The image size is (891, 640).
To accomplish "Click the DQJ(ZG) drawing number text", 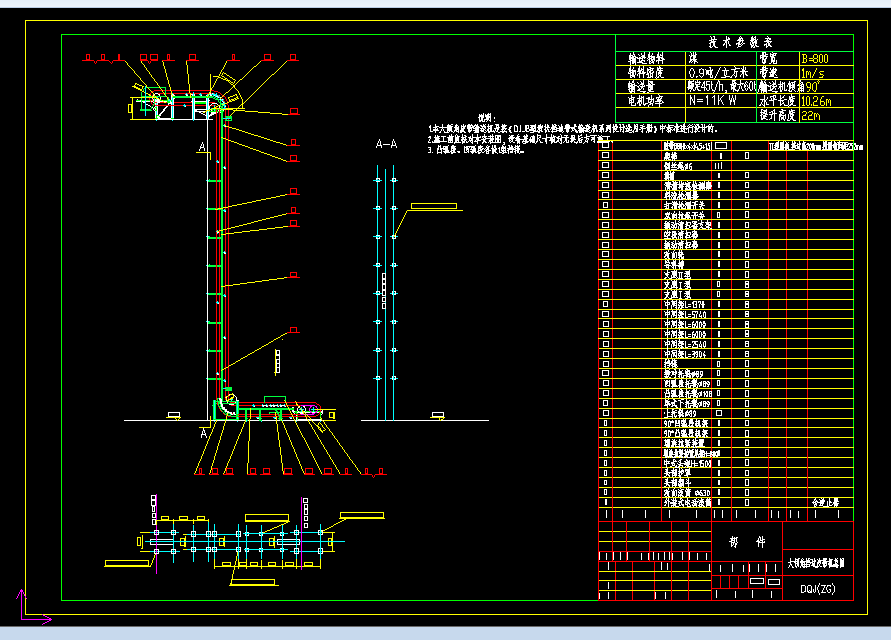I will click(817, 589).
